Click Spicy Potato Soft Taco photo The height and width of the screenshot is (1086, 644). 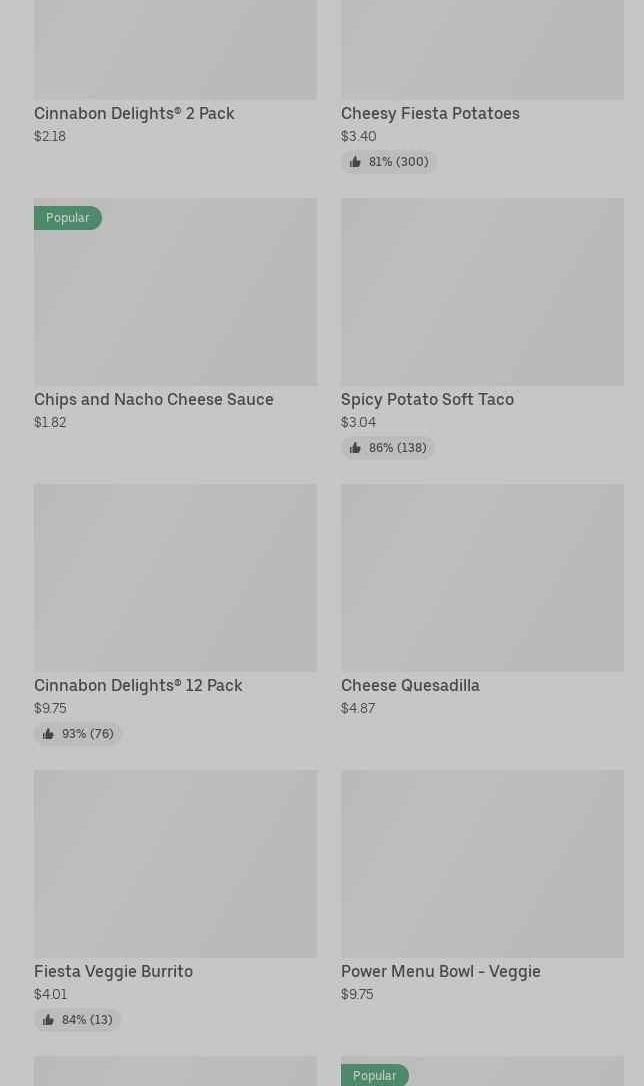[482, 291]
